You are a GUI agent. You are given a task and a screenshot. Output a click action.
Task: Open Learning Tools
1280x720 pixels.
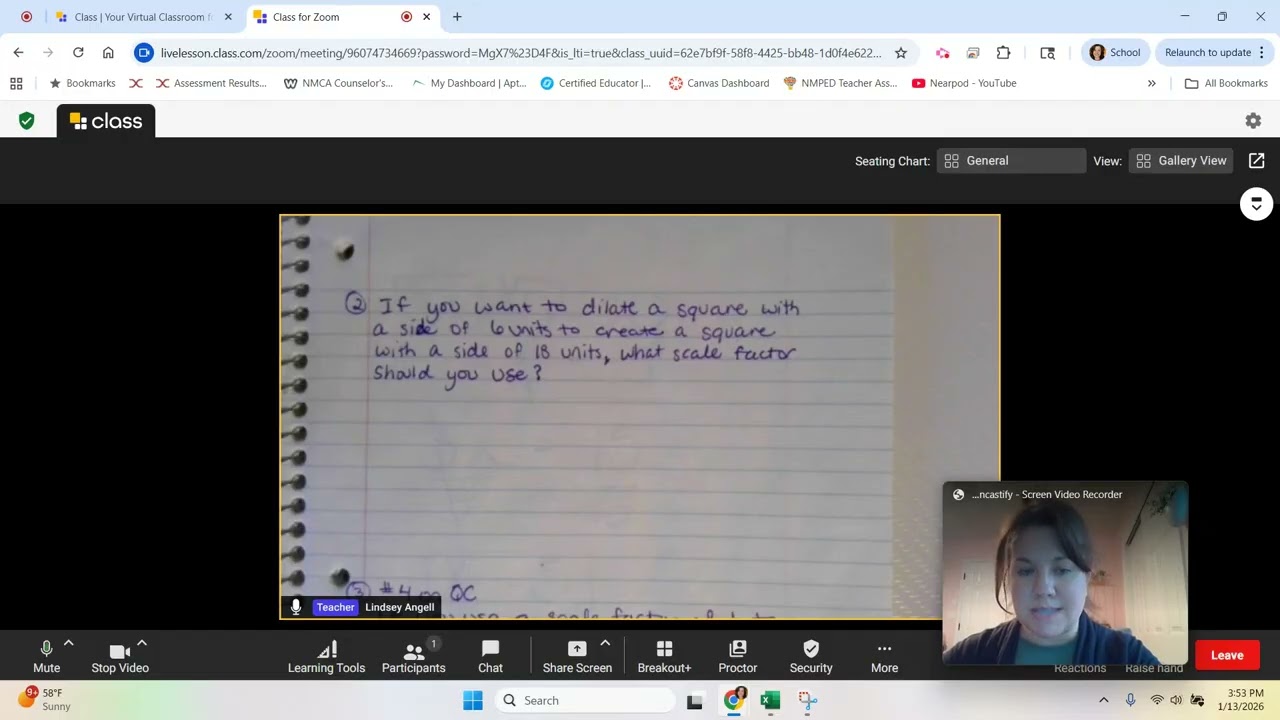pos(326,657)
